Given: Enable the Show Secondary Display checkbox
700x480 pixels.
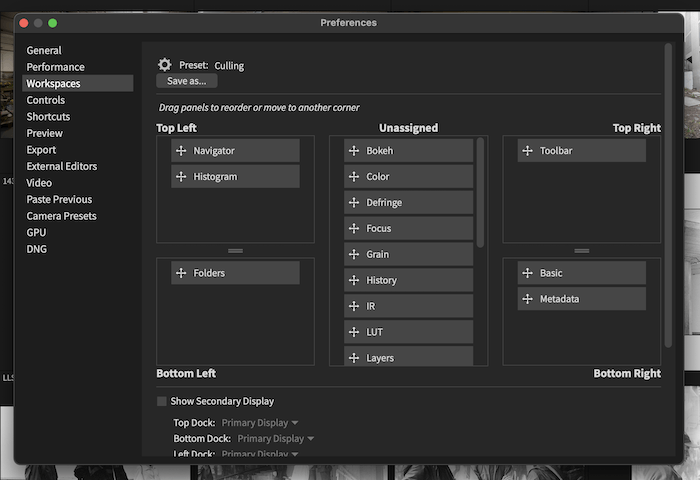Looking at the screenshot, I should tap(162, 401).
